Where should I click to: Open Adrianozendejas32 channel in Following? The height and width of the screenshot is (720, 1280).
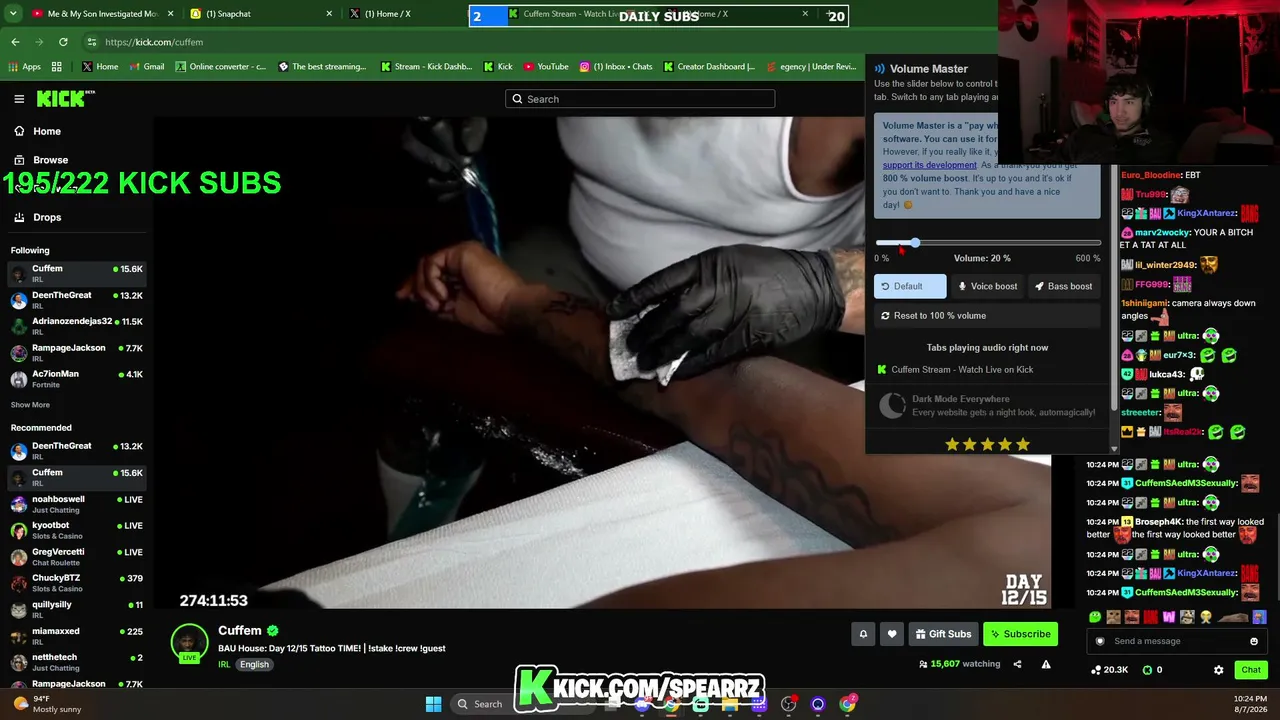click(76, 326)
